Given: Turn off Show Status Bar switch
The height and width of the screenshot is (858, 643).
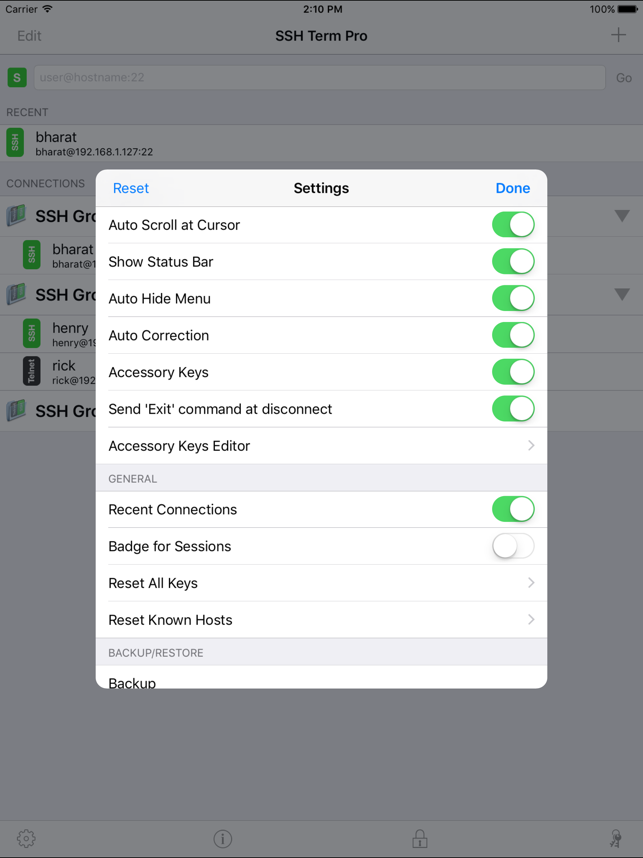Looking at the screenshot, I should tap(513, 262).
